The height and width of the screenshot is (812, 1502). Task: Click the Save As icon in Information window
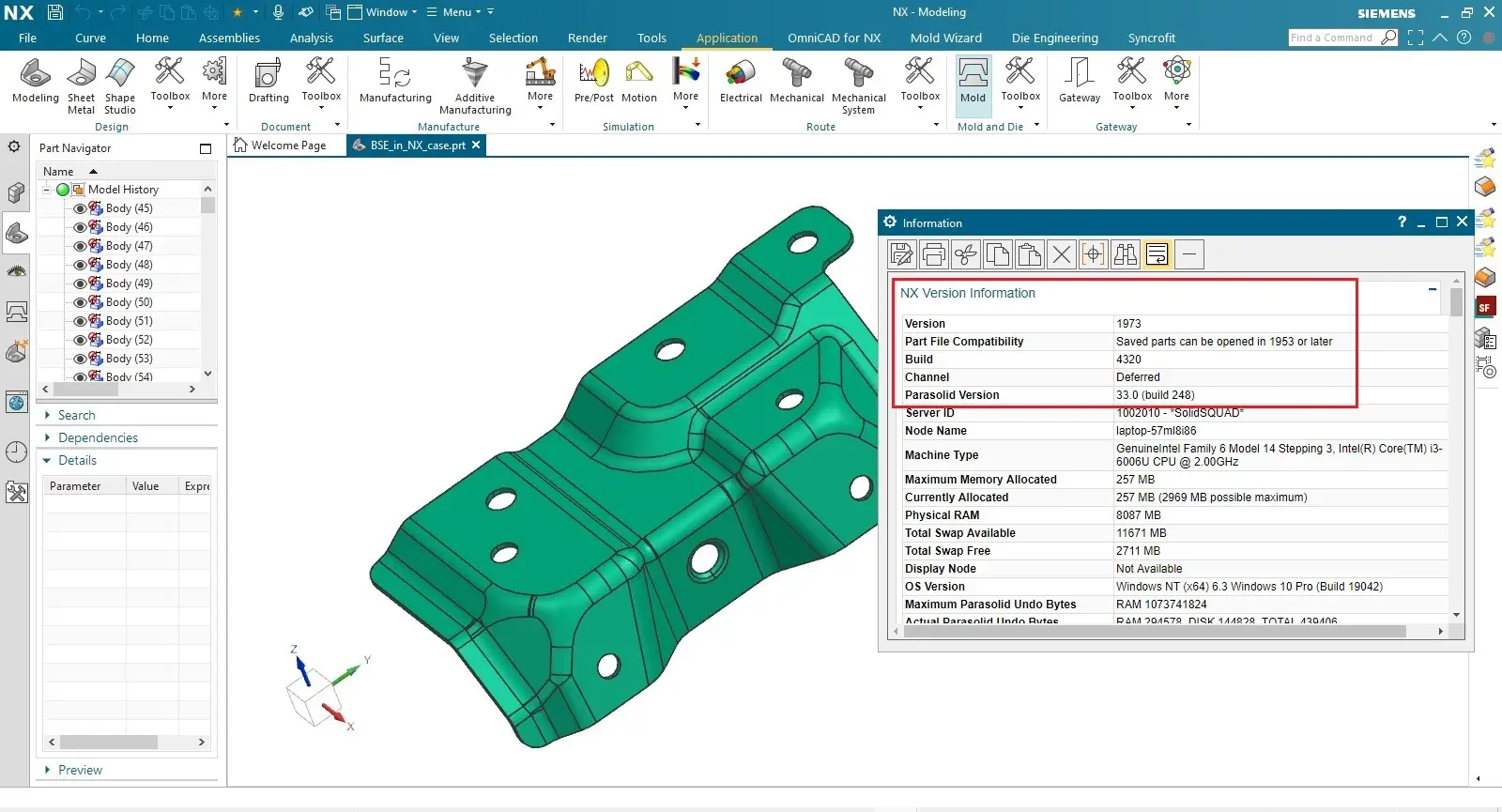pos(902,254)
